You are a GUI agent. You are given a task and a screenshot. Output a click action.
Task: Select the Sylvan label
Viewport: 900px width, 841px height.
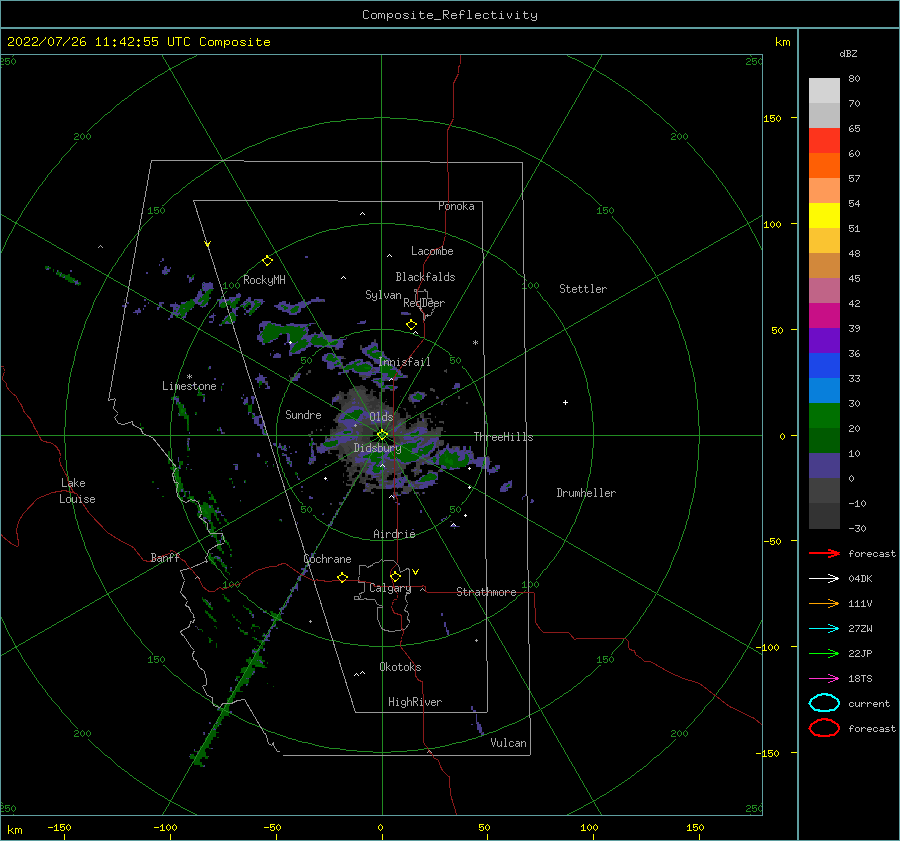click(x=383, y=295)
